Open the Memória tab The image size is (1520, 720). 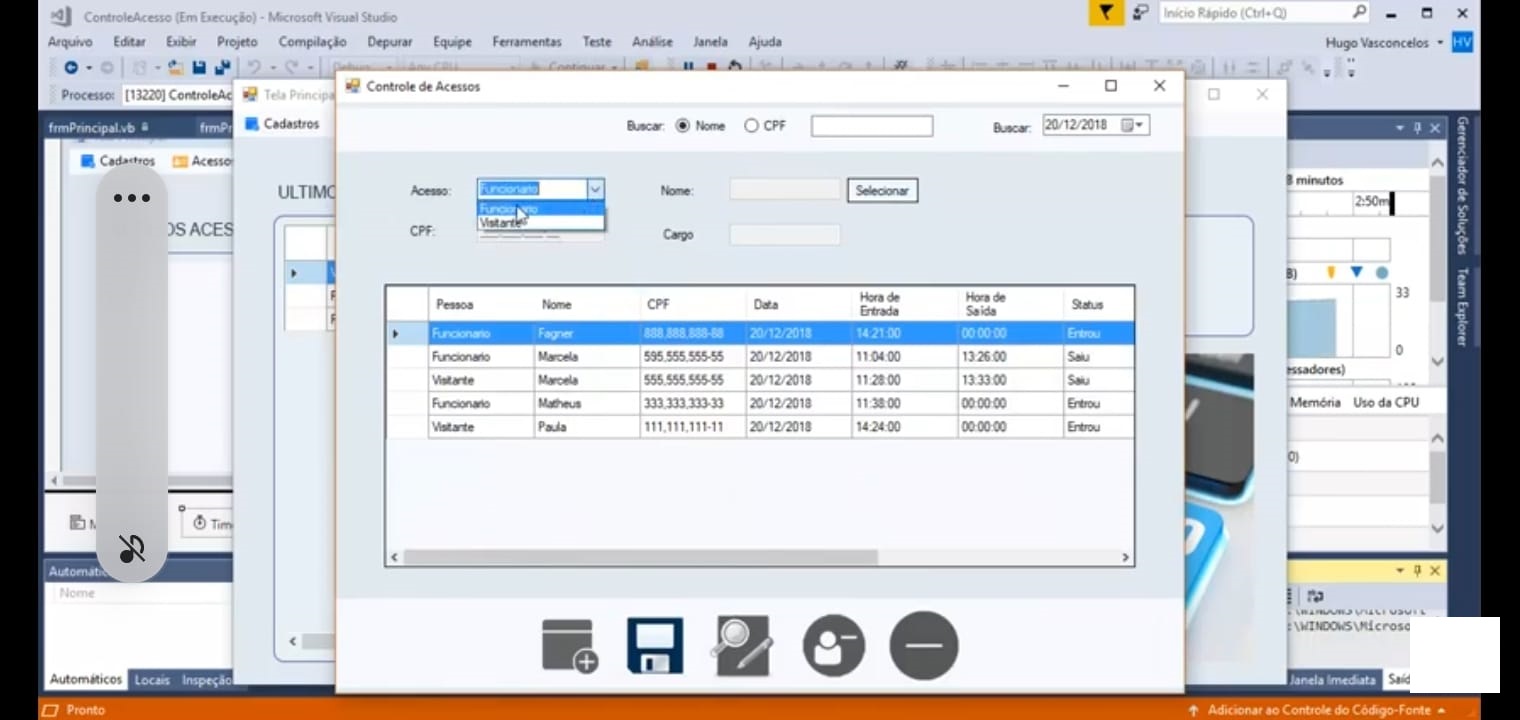[x=1315, y=402]
